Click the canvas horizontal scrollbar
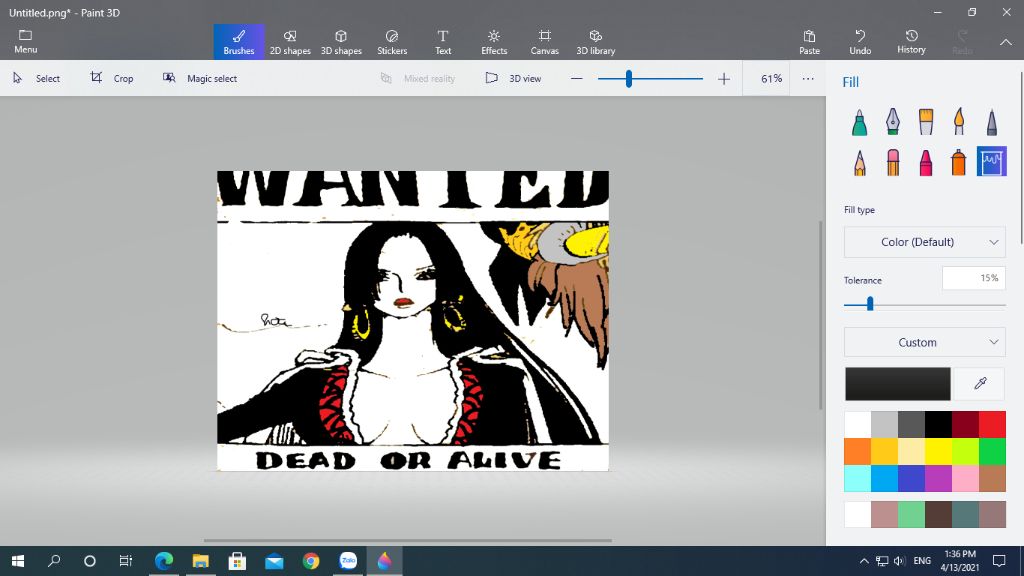Screen dimensions: 1024x576 (408, 541)
